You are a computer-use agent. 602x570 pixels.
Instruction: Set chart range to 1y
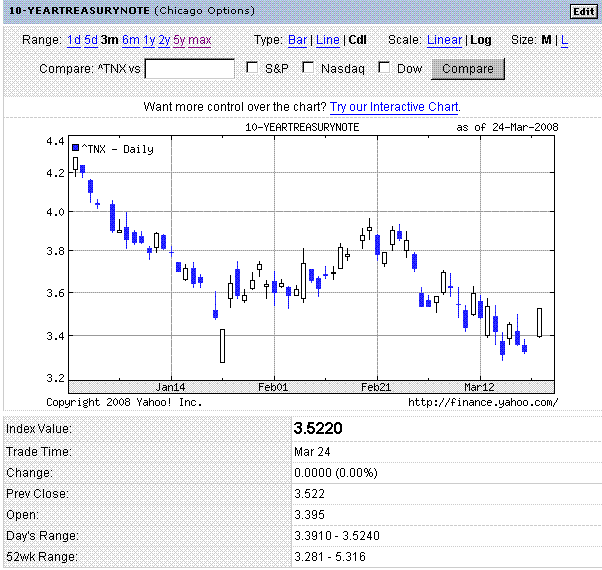[149, 40]
